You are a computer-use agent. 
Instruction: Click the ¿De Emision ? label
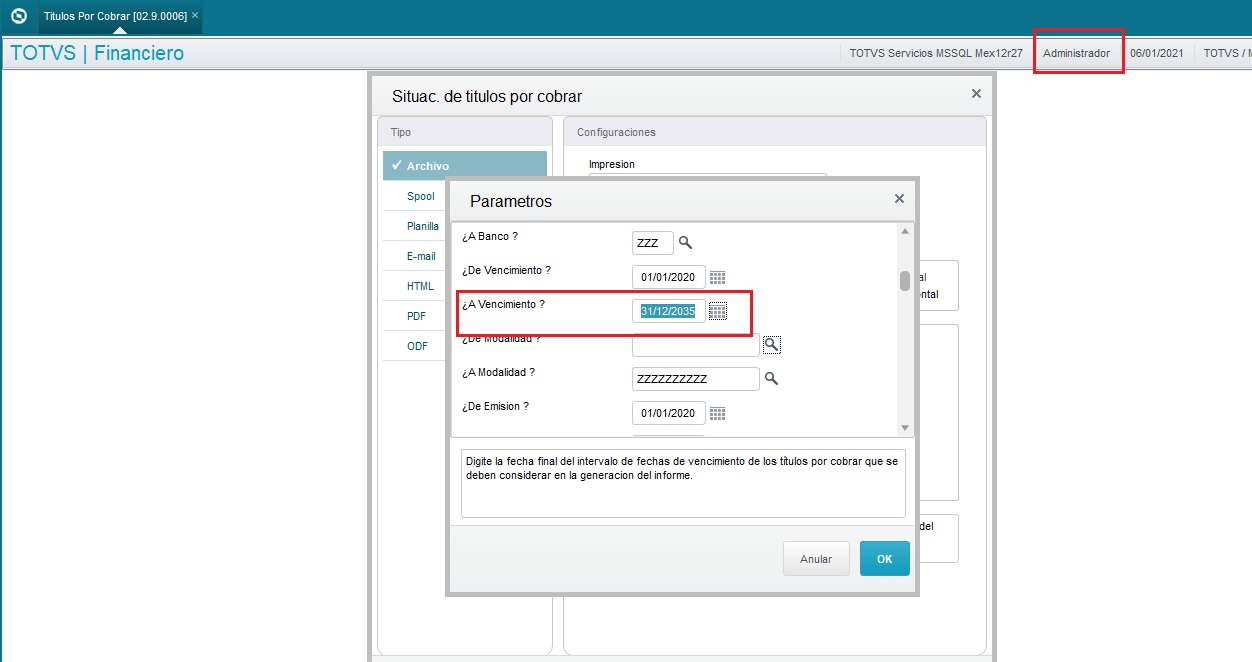(495, 406)
